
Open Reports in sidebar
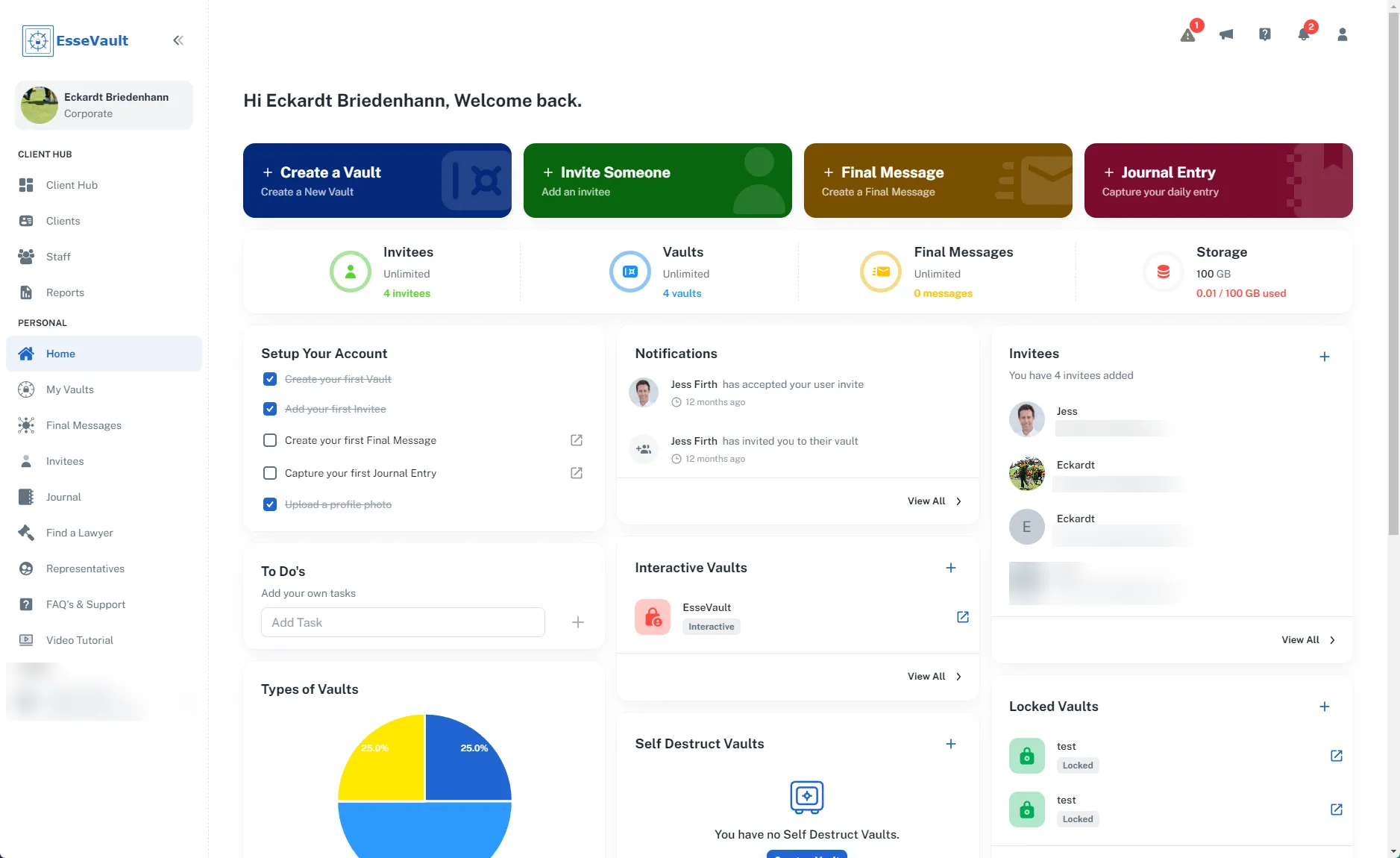[104, 292]
